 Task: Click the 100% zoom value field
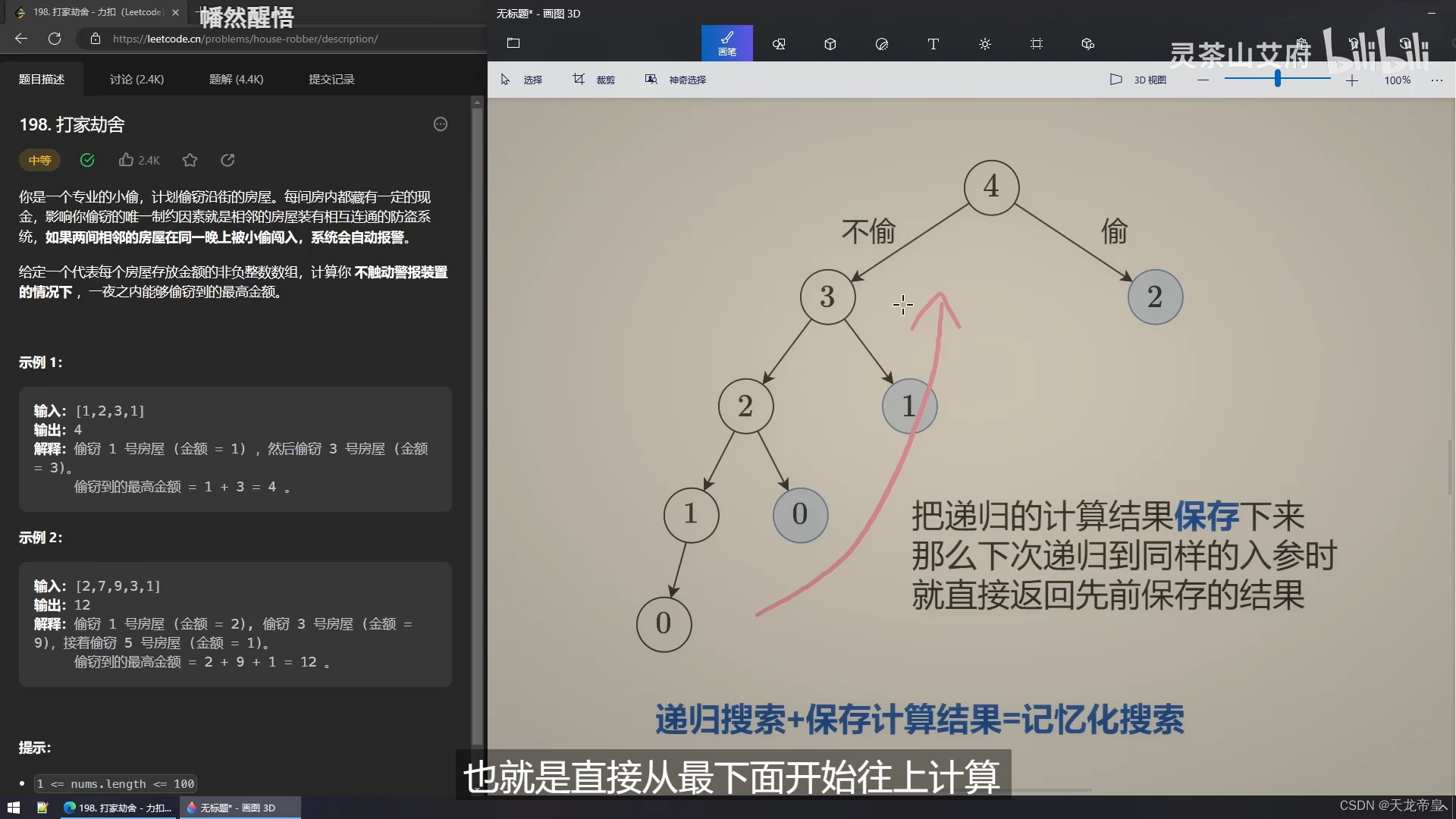[1397, 80]
